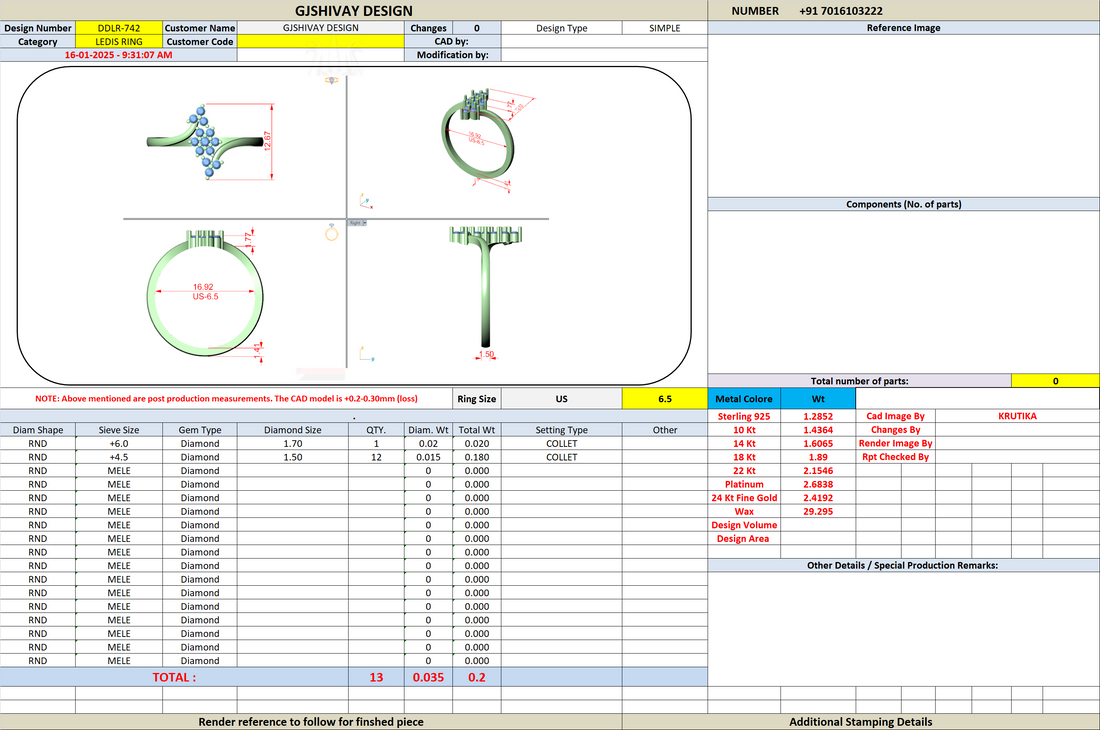Click the Diam Shape column header
This screenshot has width=1100, height=730.
tap(38, 430)
